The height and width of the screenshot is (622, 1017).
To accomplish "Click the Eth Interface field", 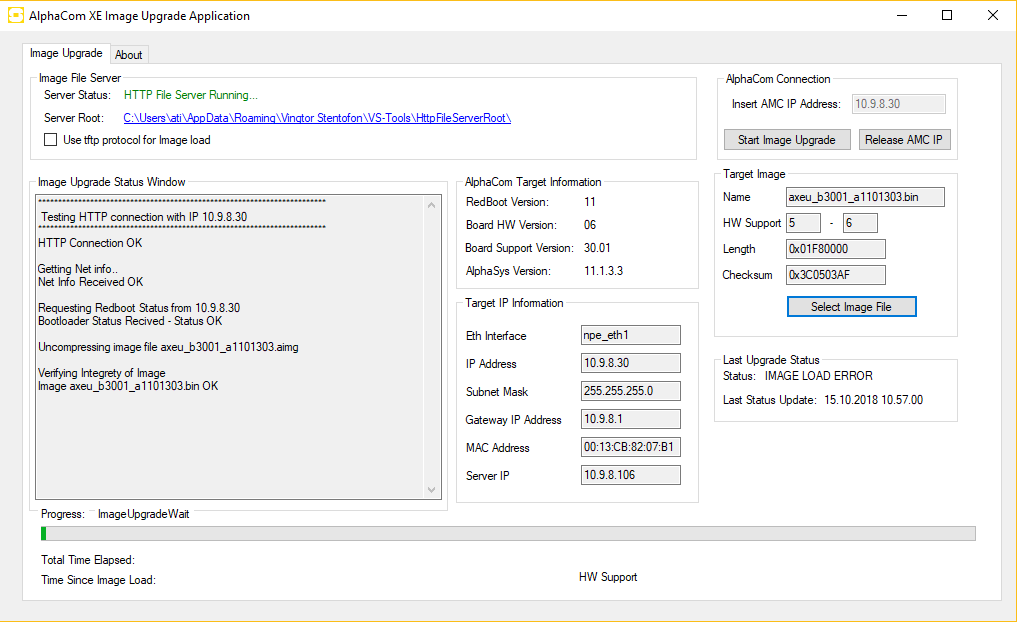I will tap(630, 336).
